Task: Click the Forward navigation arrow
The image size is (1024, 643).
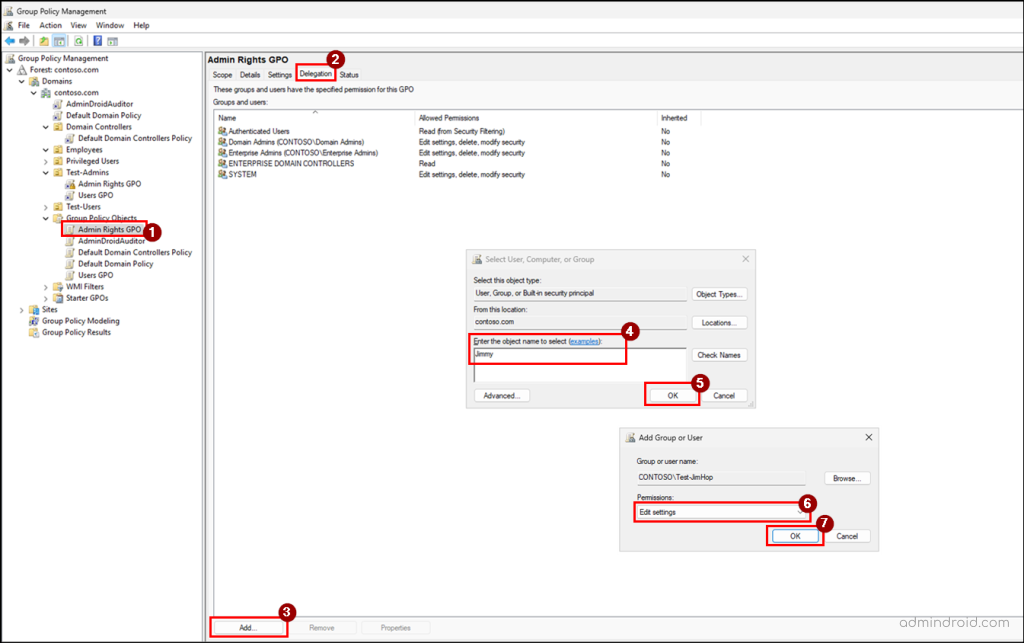Action: 25,39
